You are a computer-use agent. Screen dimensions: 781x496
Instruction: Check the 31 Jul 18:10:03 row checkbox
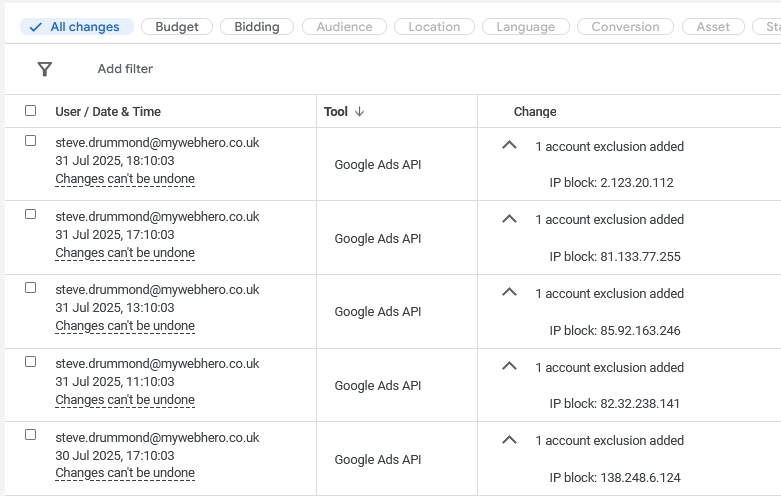pos(30,141)
